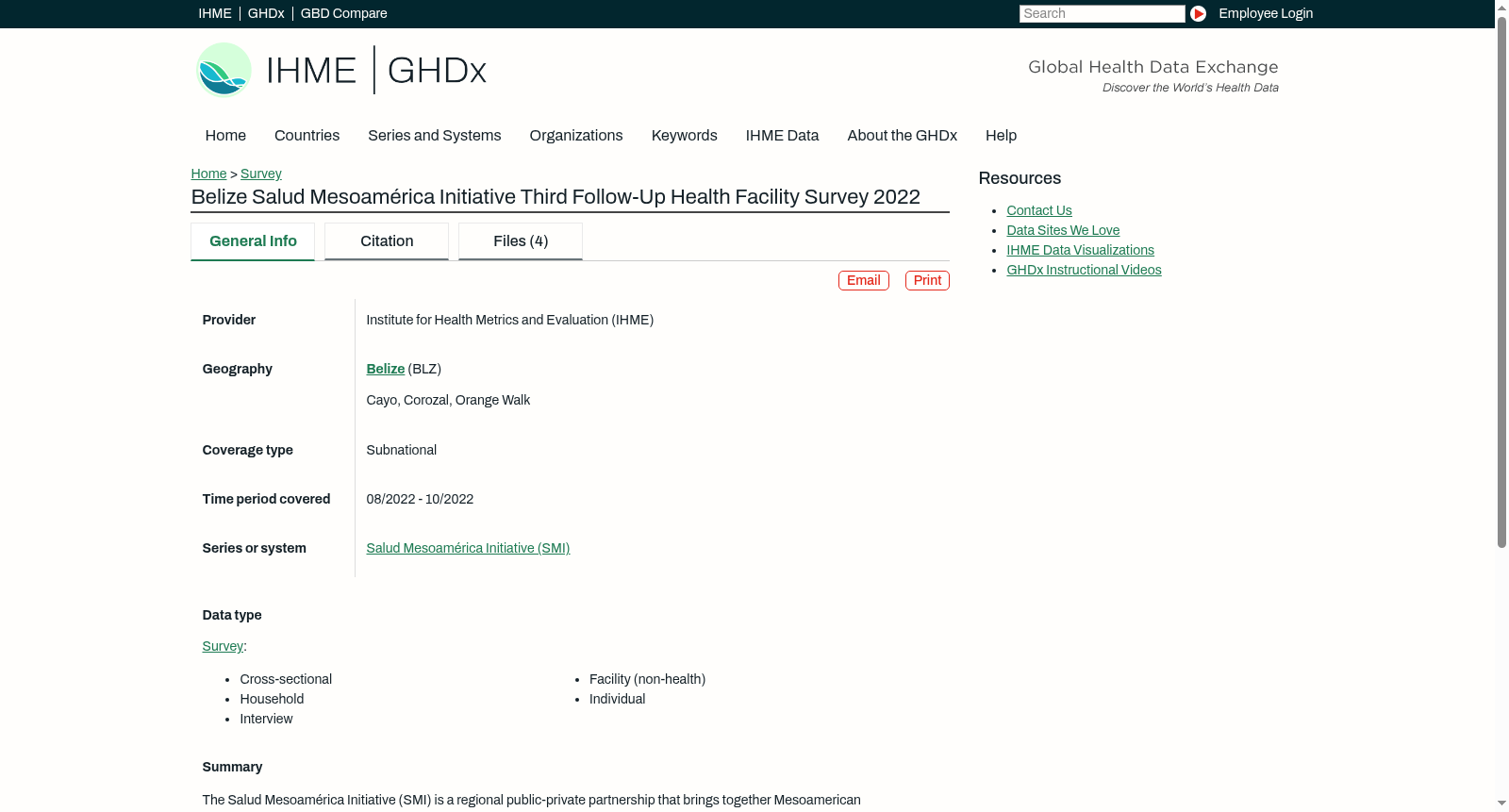Image resolution: width=1509 pixels, height=812 pixels.
Task: Open GHDx link in top bar
Action: [x=266, y=13]
